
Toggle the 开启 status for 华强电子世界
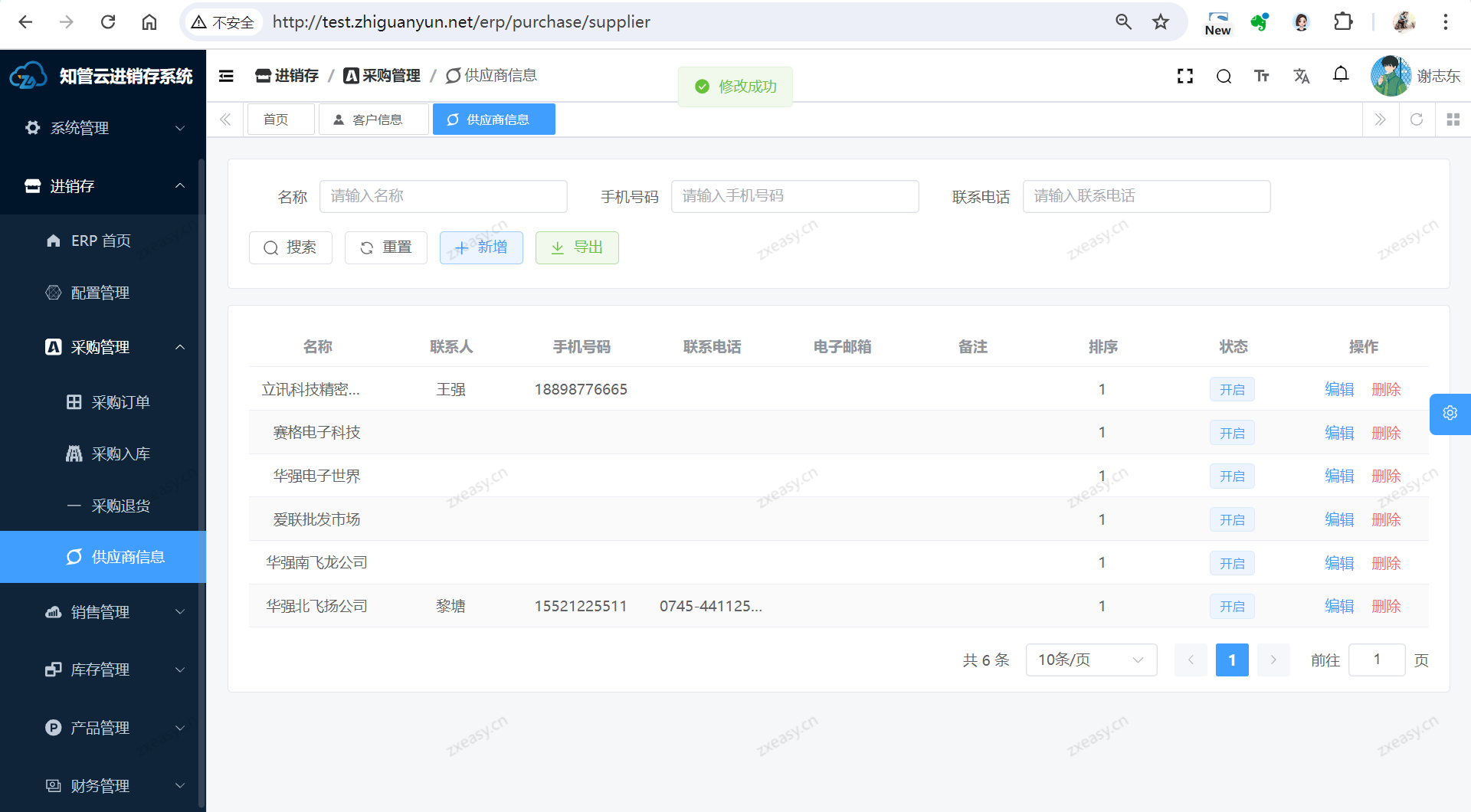point(1232,476)
